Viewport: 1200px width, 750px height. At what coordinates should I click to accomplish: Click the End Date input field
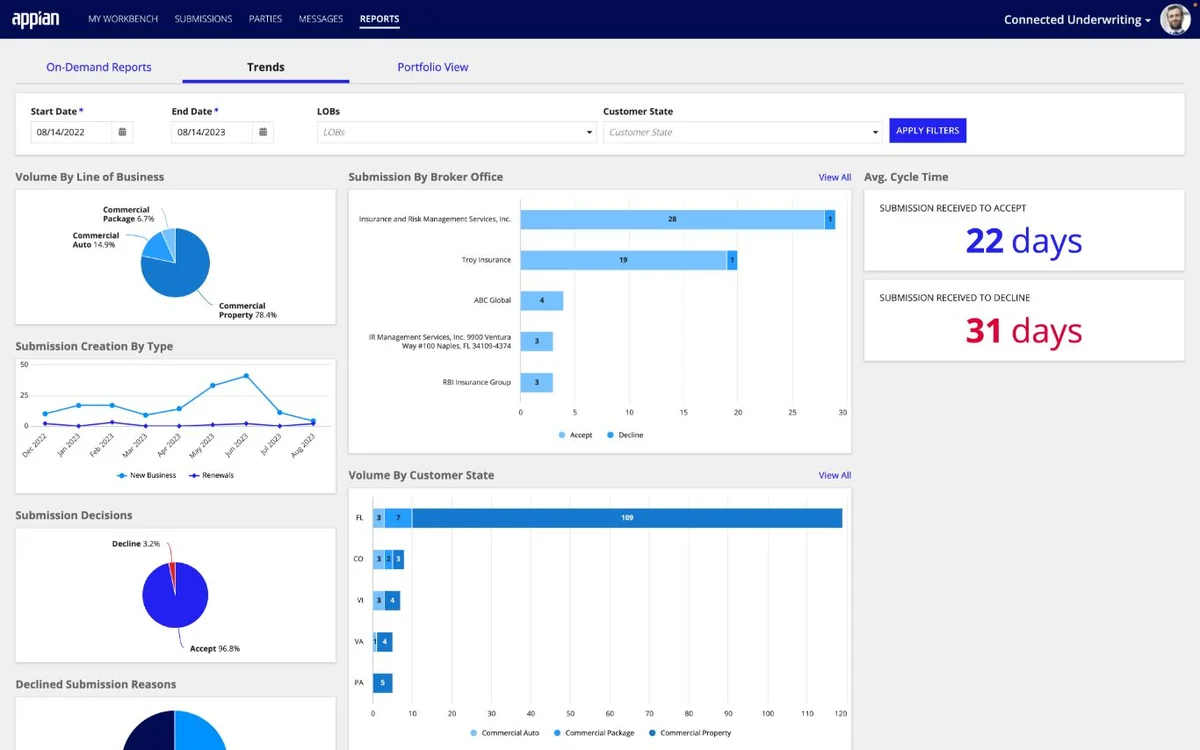tap(212, 132)
